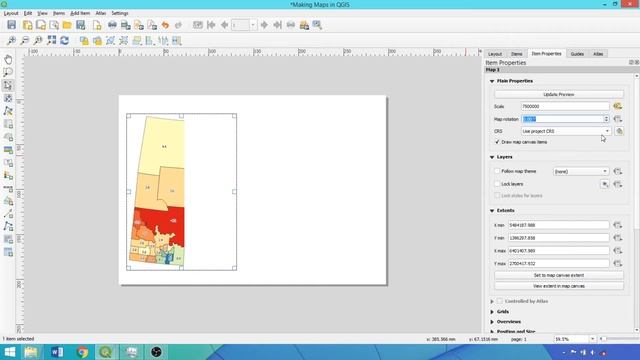The image size is (640, 360).
Task: Click the print layout icon
Action: pos(112,25)
